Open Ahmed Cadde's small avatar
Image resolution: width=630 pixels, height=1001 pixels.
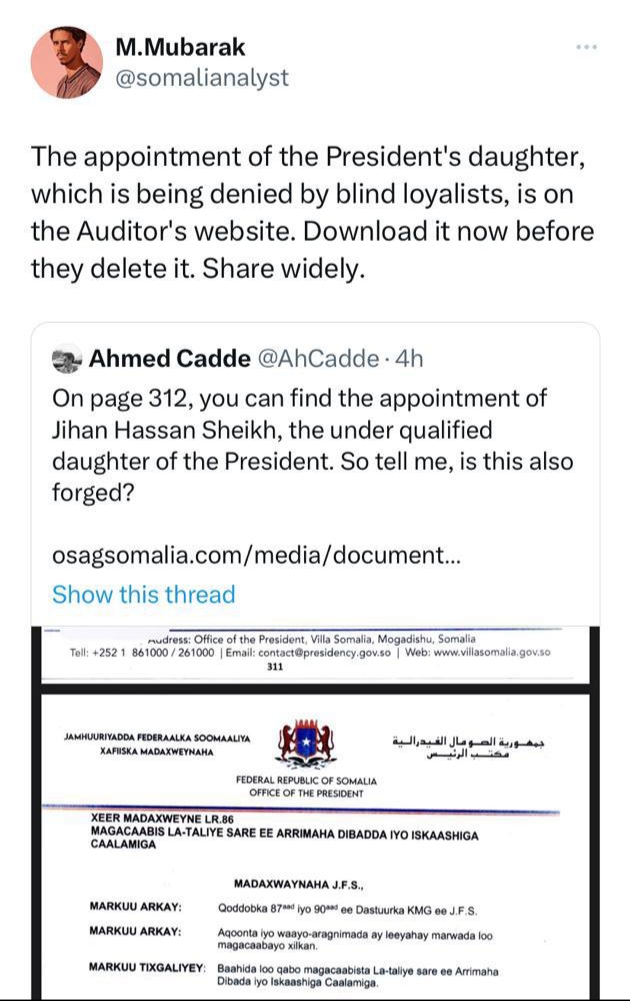pos(66,359)
